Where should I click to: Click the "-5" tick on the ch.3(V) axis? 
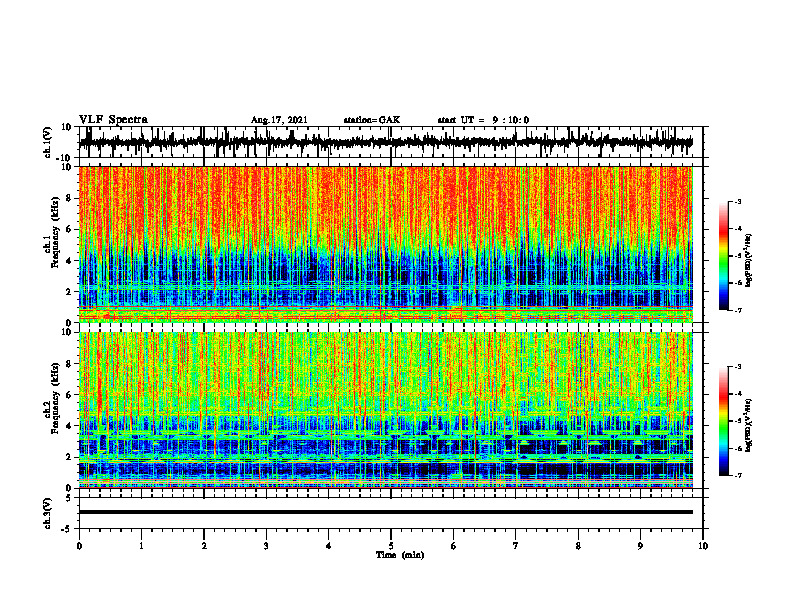point(67,529)
